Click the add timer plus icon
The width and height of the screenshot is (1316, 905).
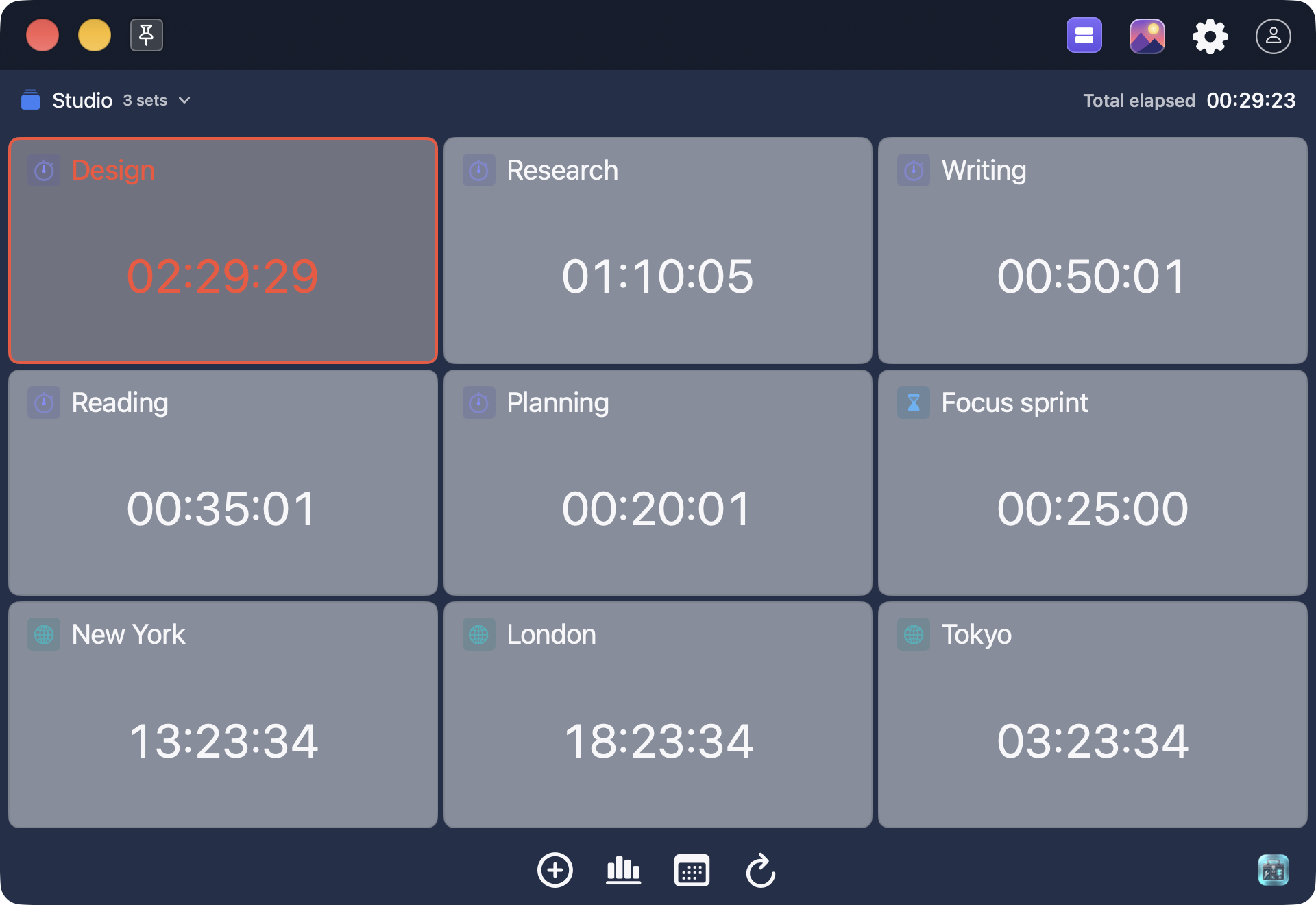tap(555, 870)
